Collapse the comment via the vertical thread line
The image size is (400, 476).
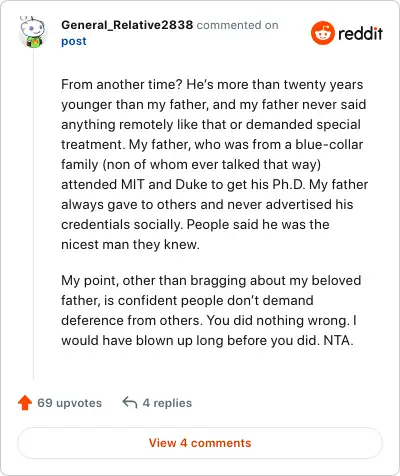[33, 213]
